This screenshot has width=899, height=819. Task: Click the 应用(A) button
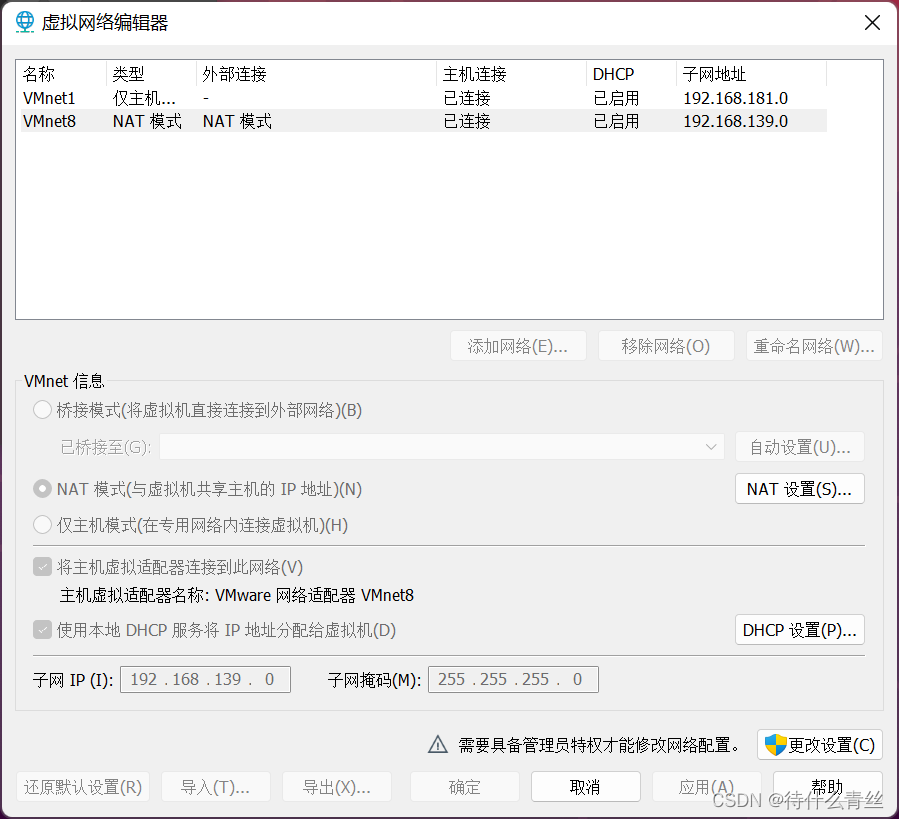pos(706,787)
